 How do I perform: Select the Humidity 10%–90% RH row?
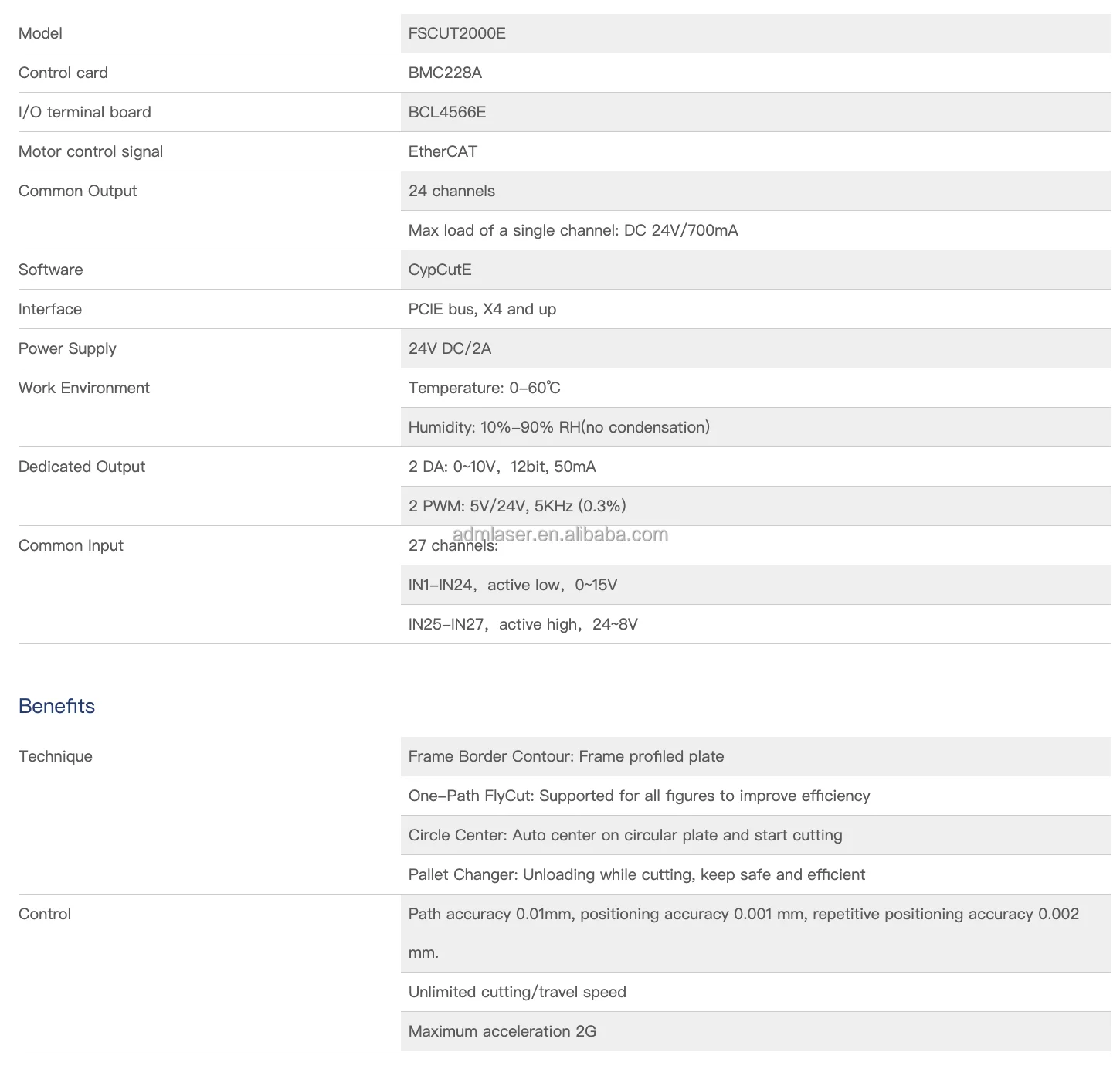(558, 427)
